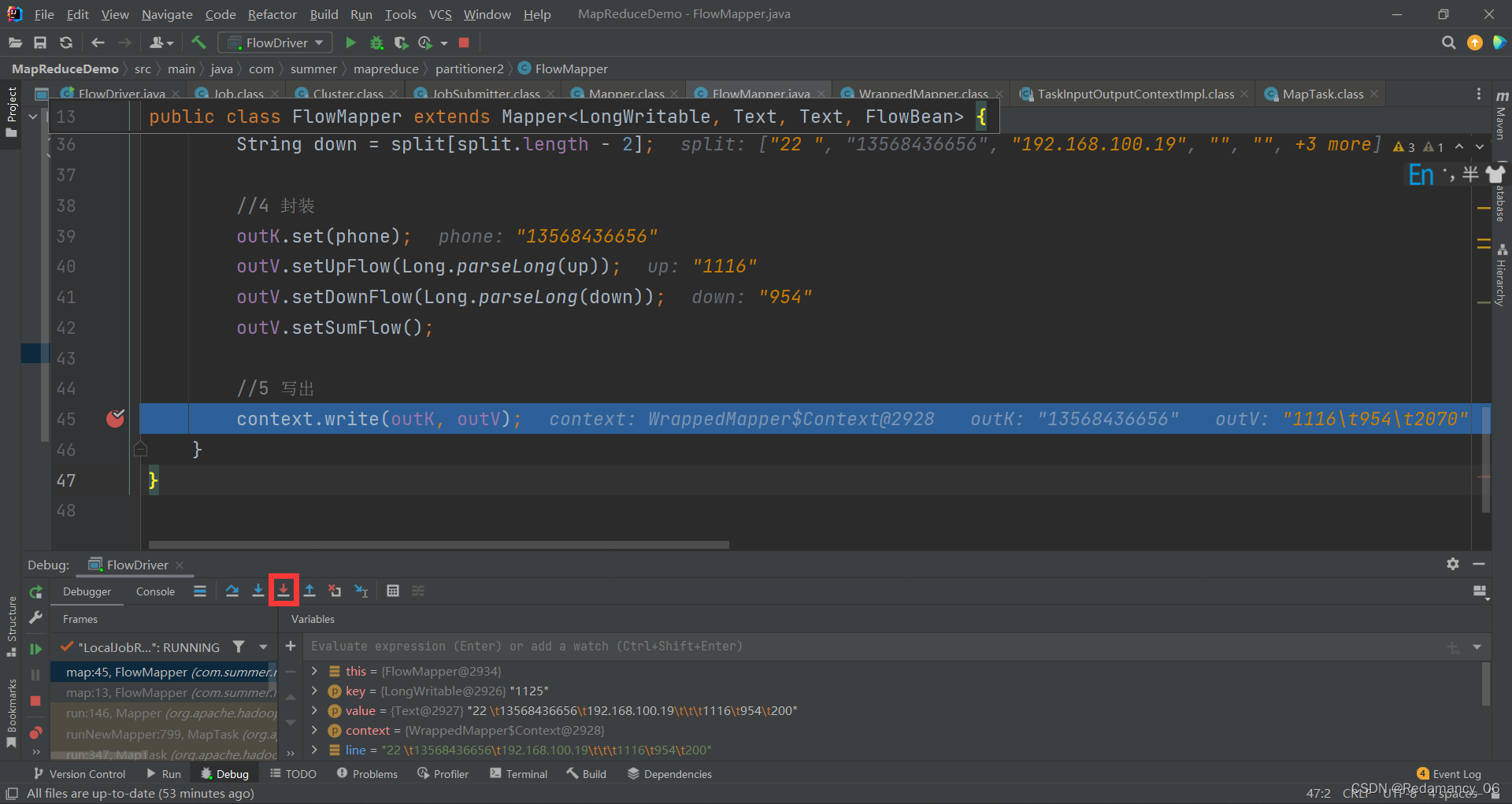Open the profiler options dropdown arrow

coord(444,43)
